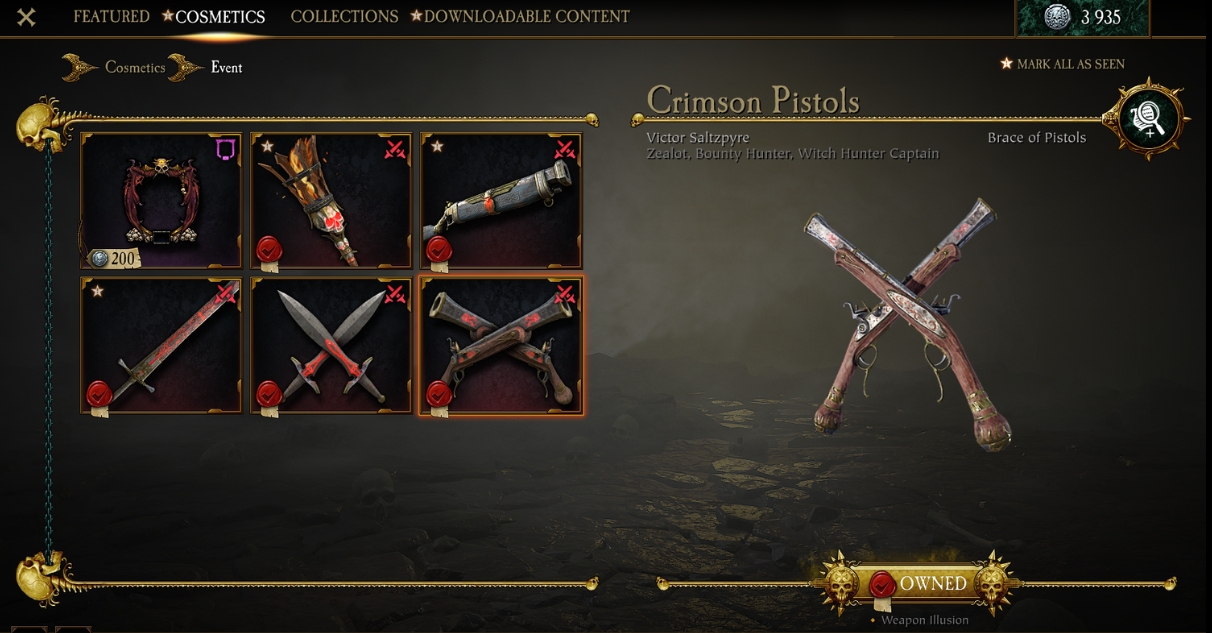Select the Crimson Pistols thumbnail
Viewport: 1212px width, 633px height.
click(501, 345)
